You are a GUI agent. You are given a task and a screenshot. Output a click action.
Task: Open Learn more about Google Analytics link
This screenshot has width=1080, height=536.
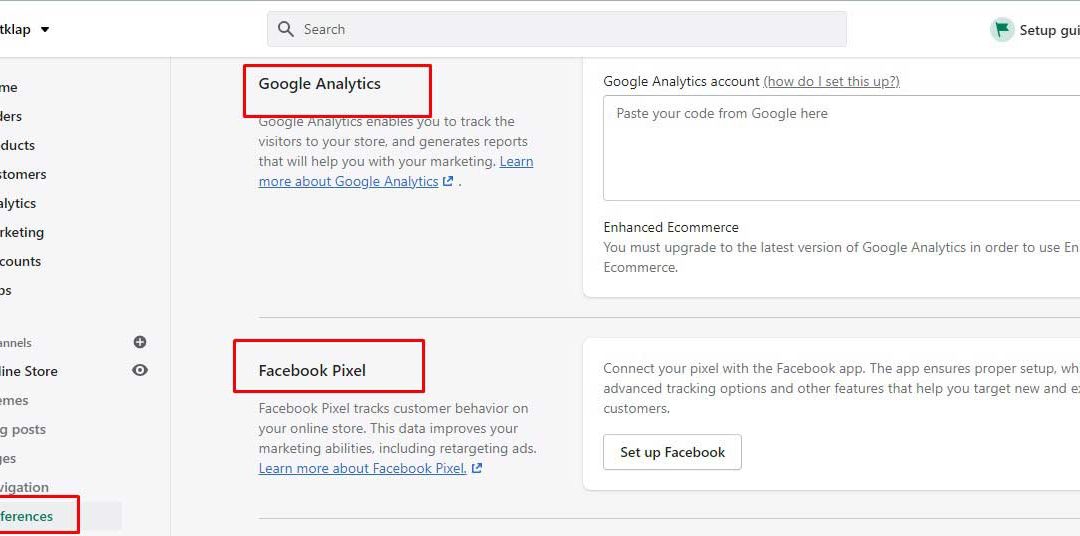coord(348,181)
